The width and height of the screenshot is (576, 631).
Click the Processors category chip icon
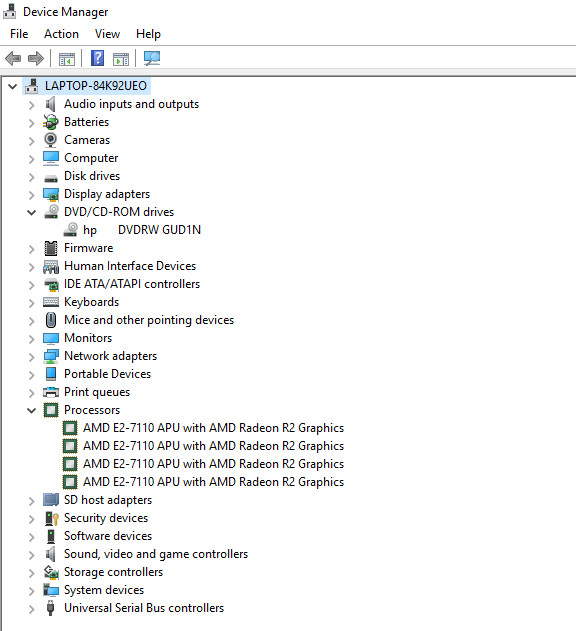pos(51,410)
